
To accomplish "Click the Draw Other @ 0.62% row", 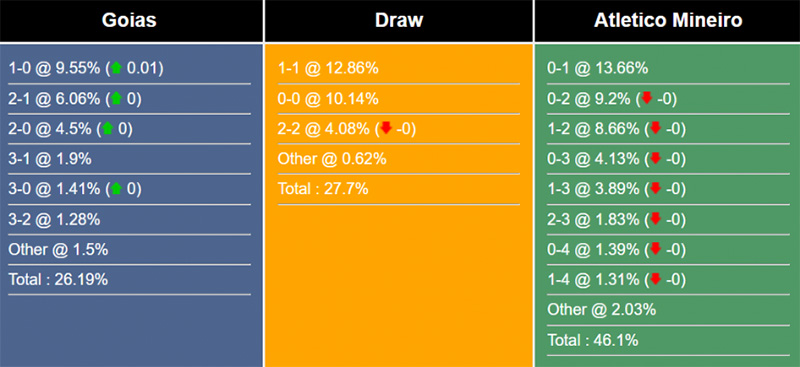I will tap(399, 159).
